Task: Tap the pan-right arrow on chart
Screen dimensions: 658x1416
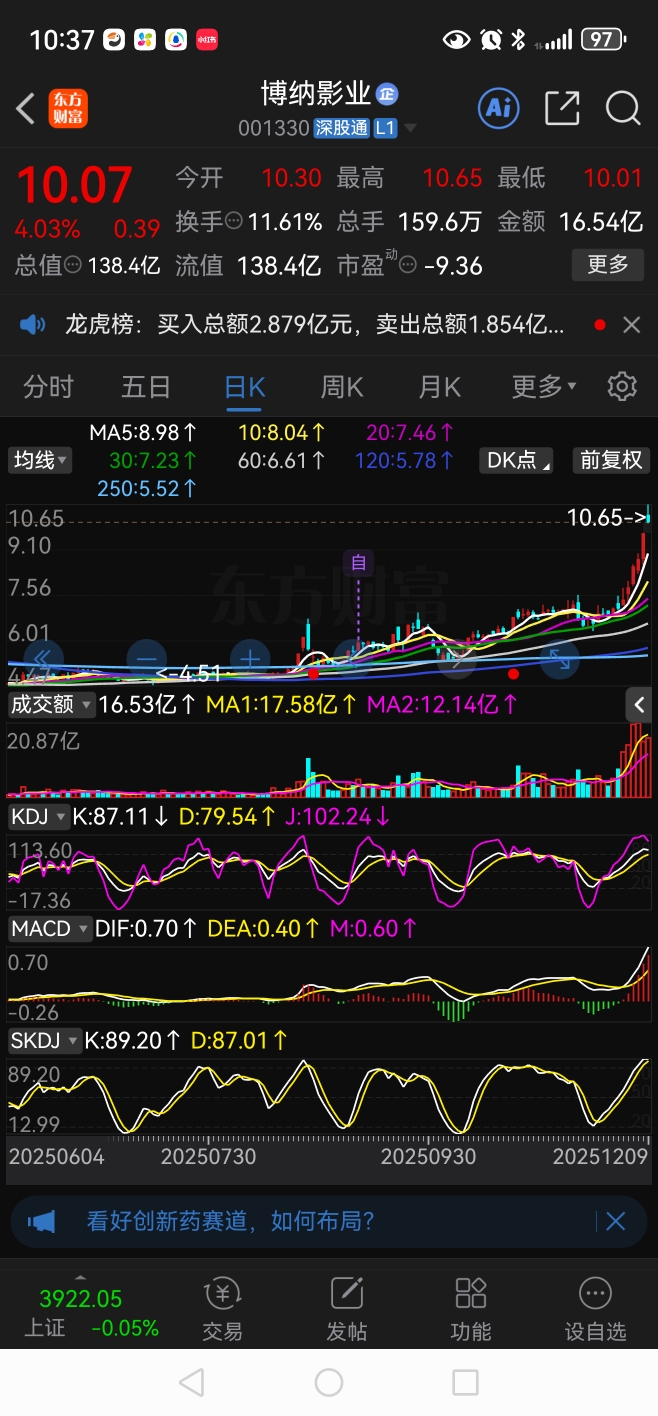Action: pyautogui.click(x=455, y=659)
